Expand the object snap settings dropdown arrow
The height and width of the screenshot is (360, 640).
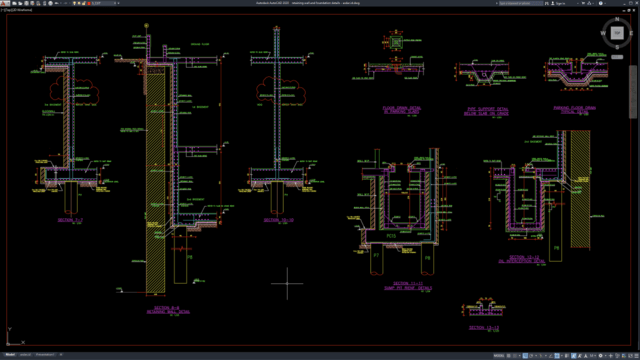point(562,356)
